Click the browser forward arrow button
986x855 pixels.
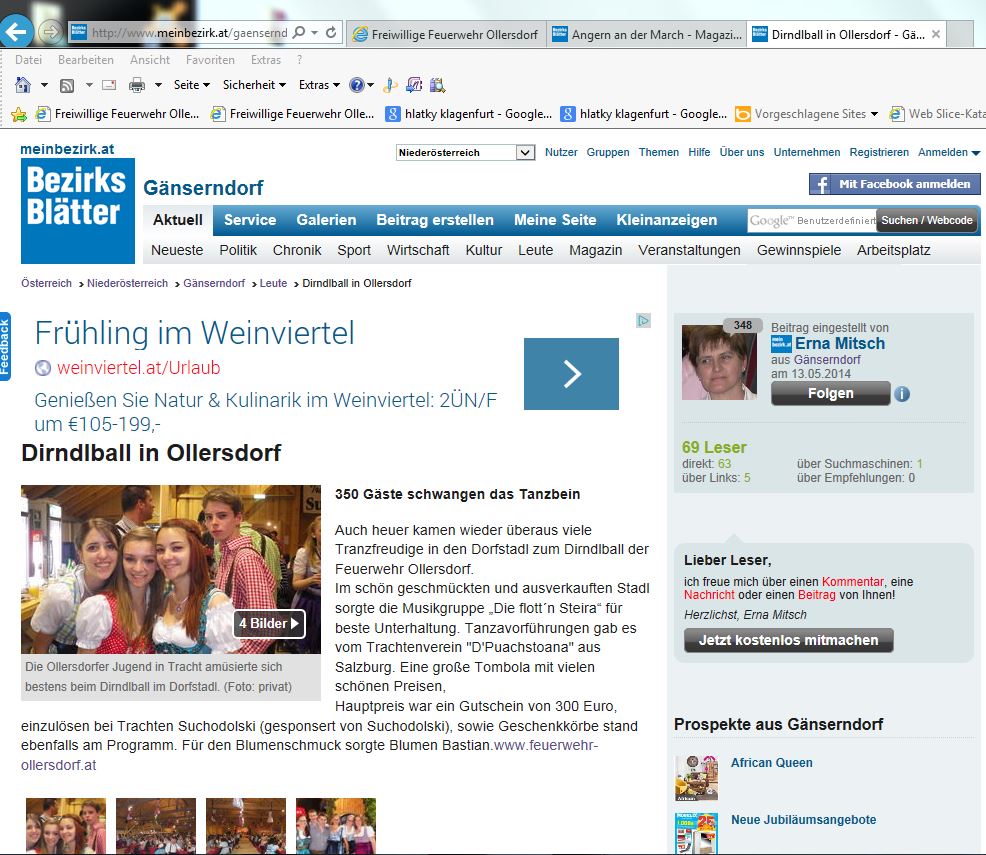tap(50, 31)
